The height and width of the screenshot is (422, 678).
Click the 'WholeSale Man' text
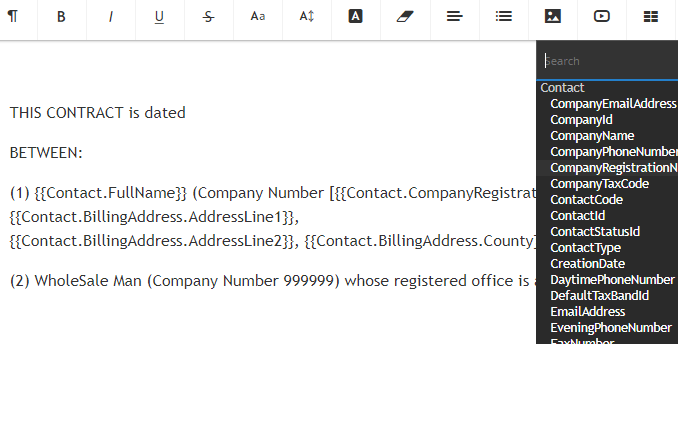(x=88, y=281)
